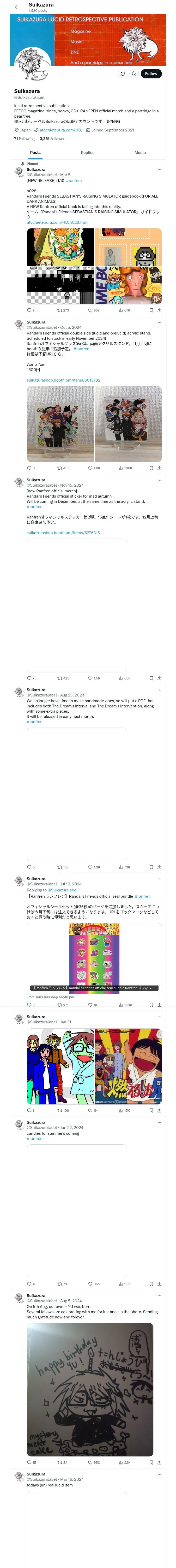176x1568 pixels.
Task: Switch to the Replies tab
Action: [87, 153]
